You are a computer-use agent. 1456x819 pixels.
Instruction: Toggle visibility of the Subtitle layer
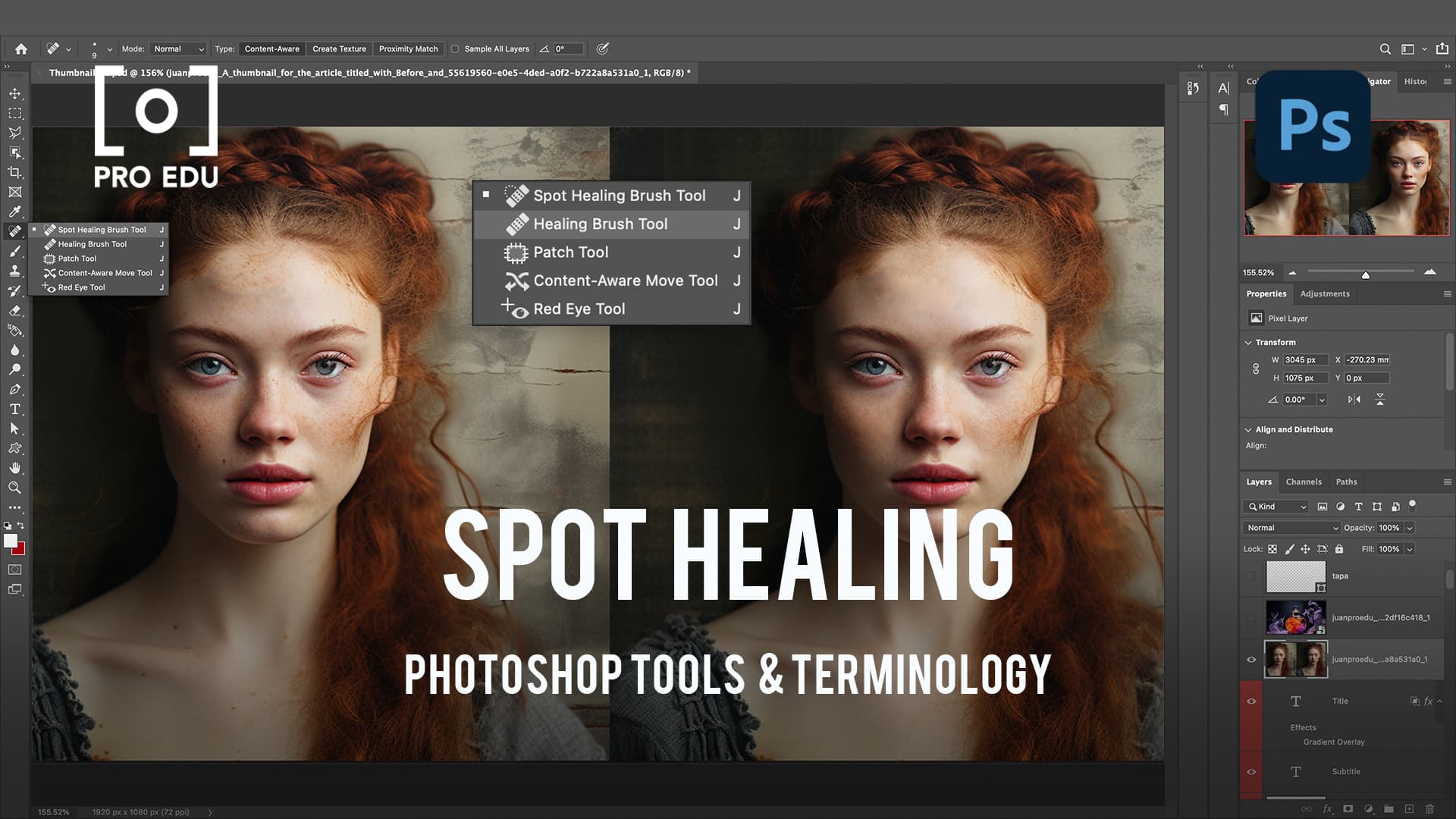[1252, 771]
